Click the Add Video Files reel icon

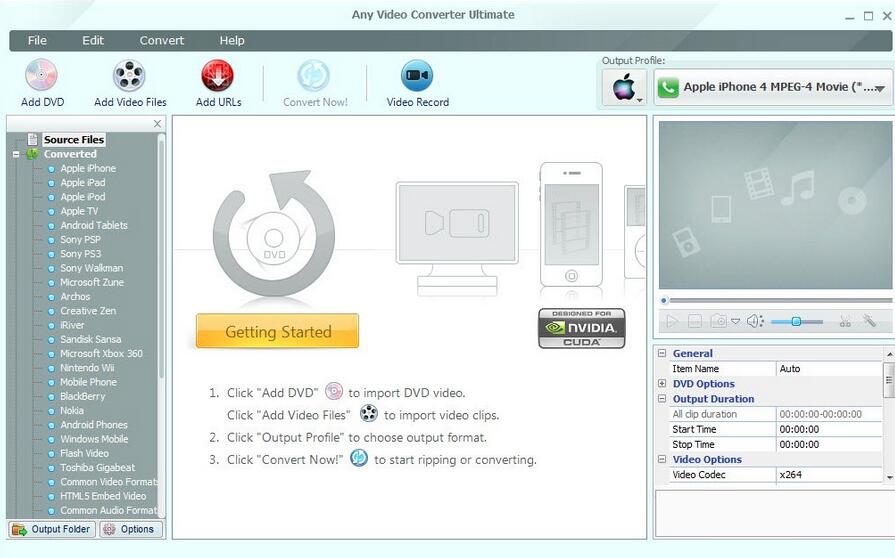click(x=129, y=75)
